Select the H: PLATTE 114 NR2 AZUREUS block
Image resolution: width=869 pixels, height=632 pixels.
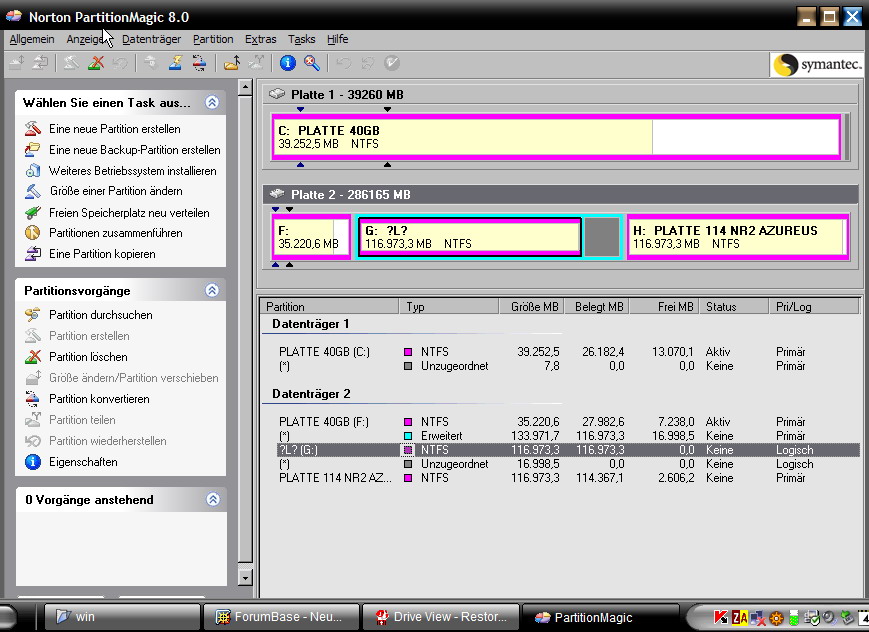pyautogui.click(x=738, y=237)
